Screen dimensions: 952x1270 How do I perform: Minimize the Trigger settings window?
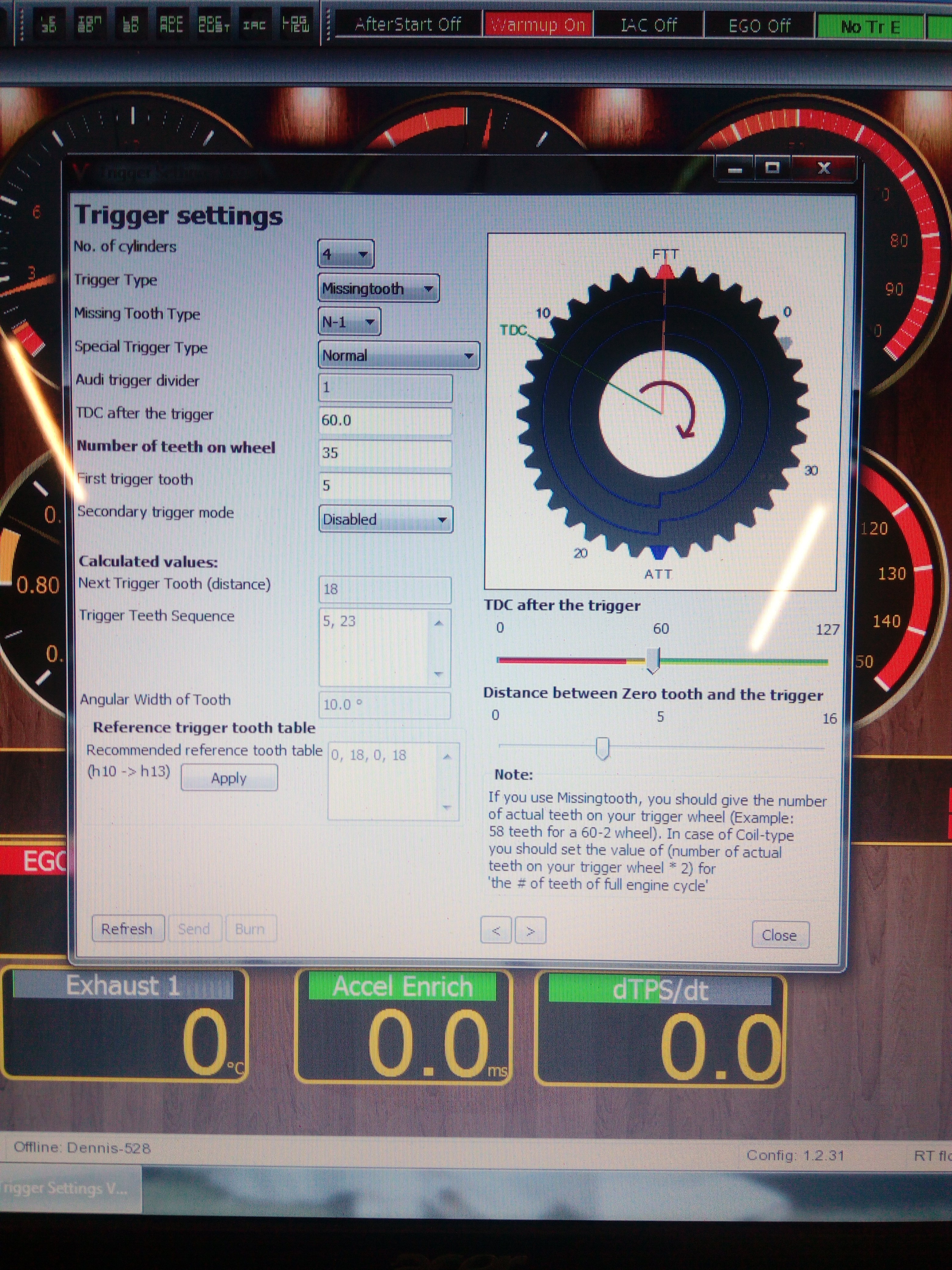point(734,169)
